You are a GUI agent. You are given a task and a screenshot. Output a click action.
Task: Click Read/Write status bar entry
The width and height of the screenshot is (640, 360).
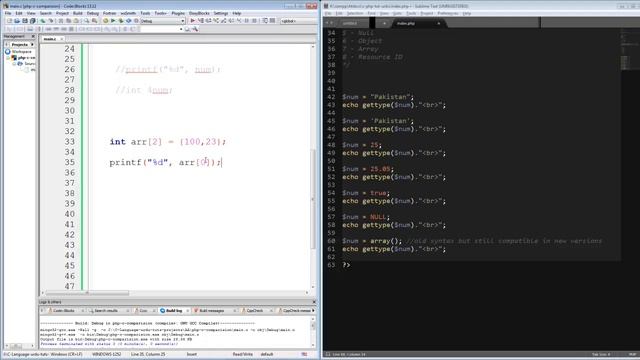242,354
